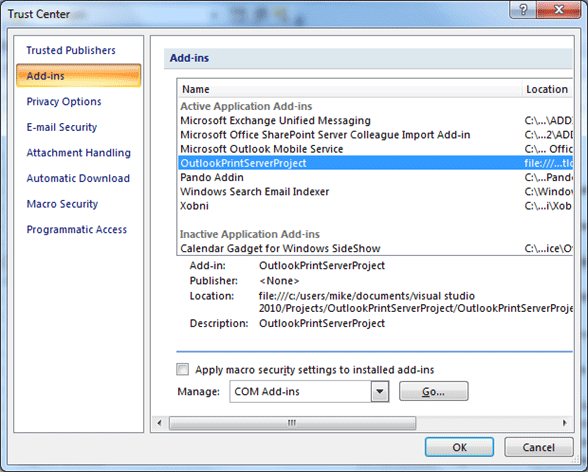Enable Apply macro security settings checkbox

tap(183, 369)
